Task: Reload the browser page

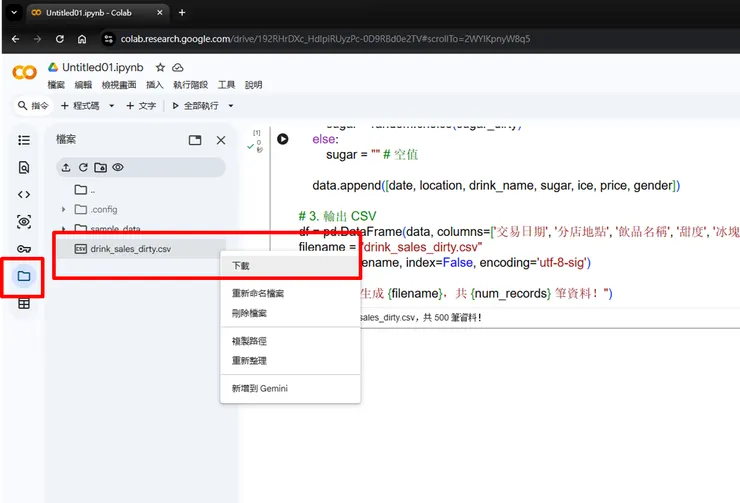Action: [59, 39]
